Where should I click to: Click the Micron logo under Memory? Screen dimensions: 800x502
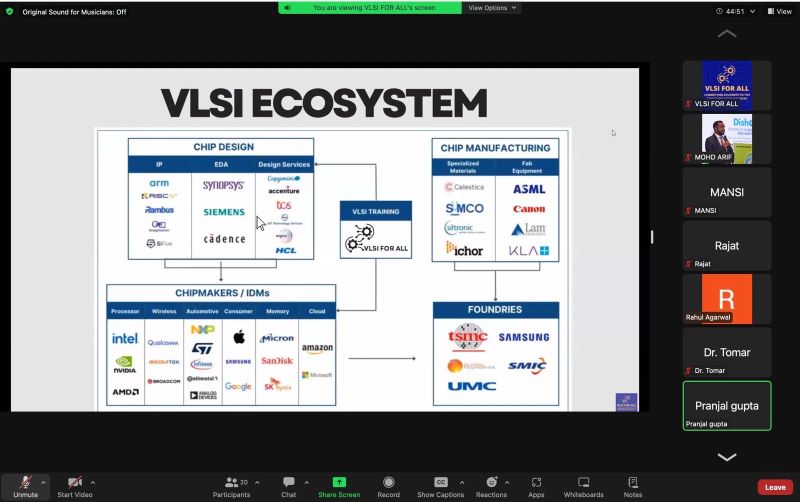point(277,338)
